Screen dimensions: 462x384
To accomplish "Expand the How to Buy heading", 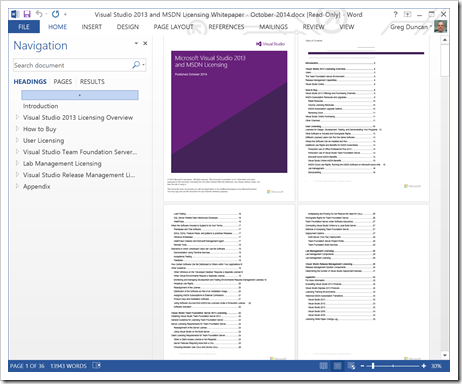I will click(17, 128).
